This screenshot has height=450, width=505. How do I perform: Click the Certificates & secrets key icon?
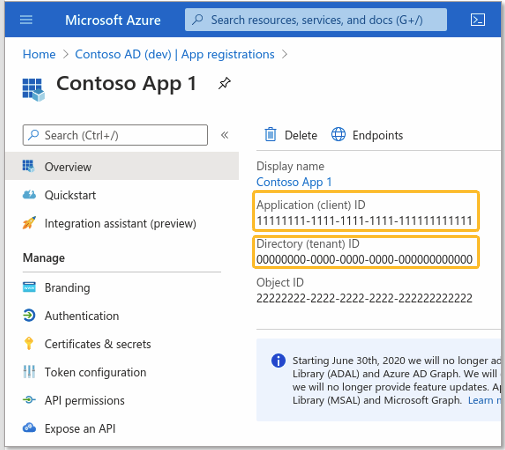[29, 343]
